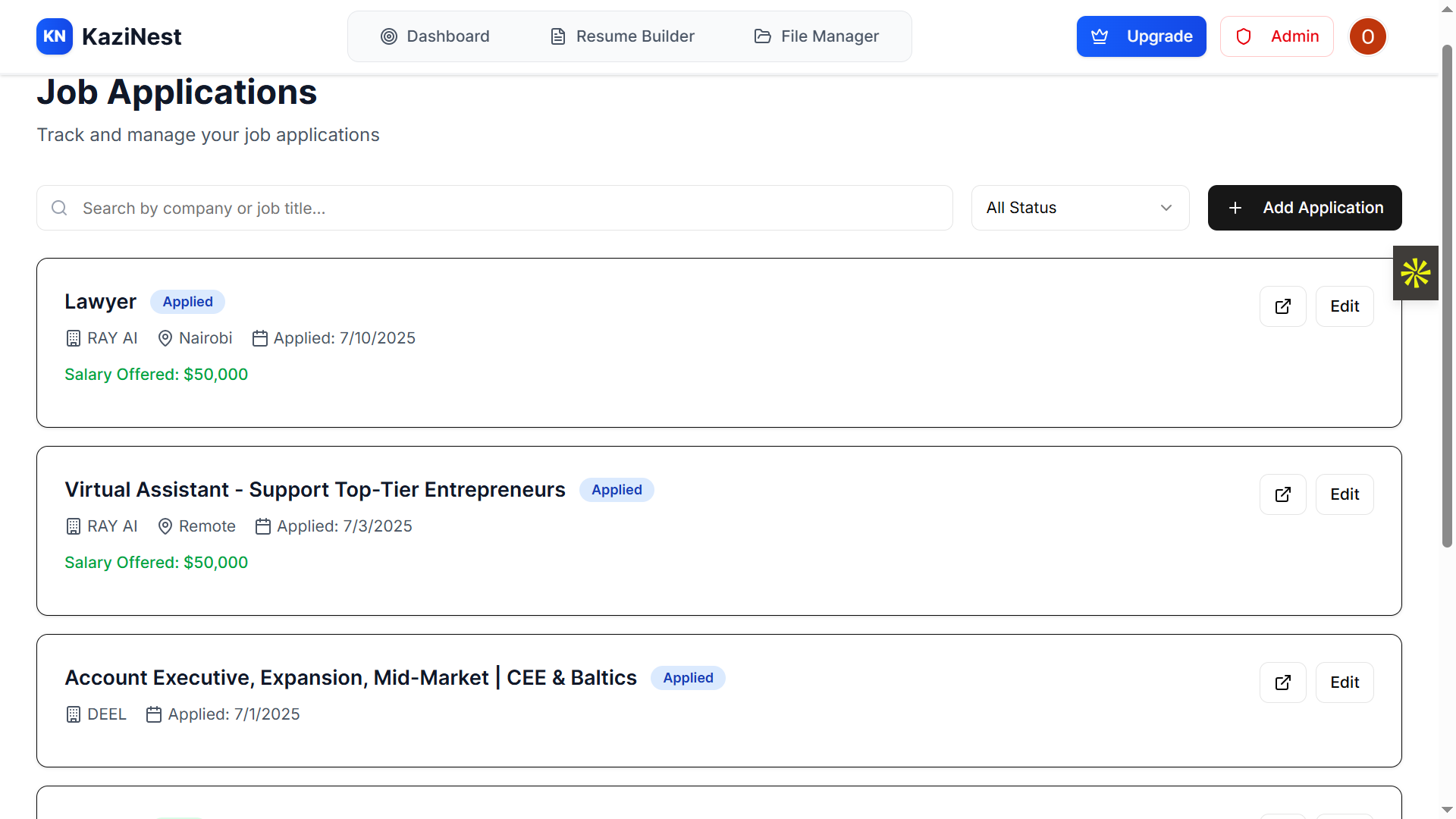Click the yellow asterisk floating widget
The image size is (1456, 819).
click(x=1415, y=273)
